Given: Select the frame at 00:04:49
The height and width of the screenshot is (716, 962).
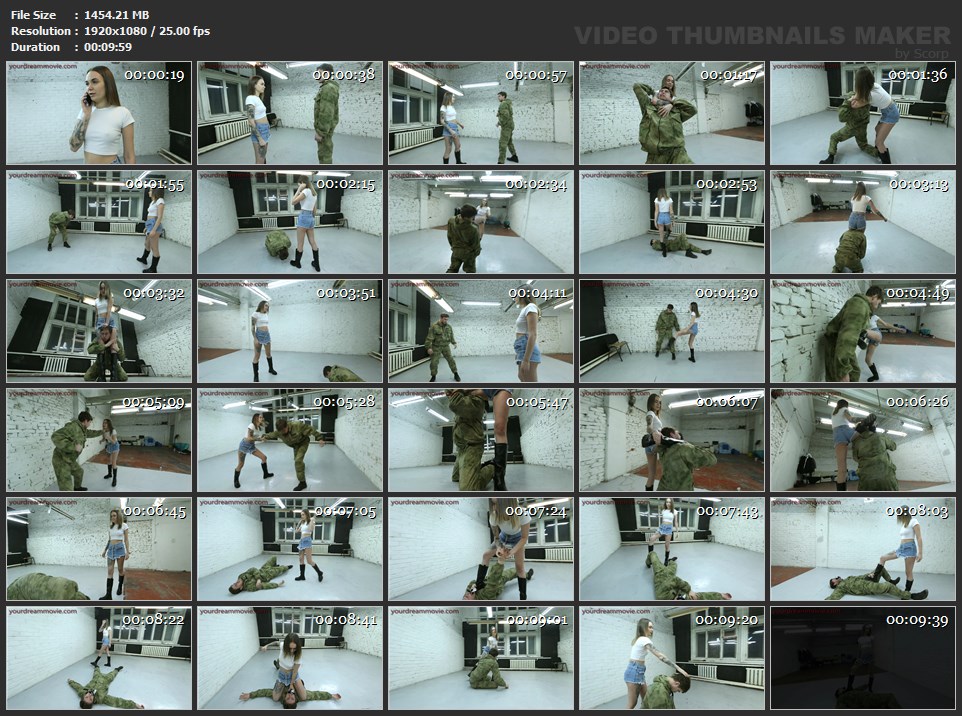Looking at the screenshot, I should pyautogui.click(x=862, y=331).
